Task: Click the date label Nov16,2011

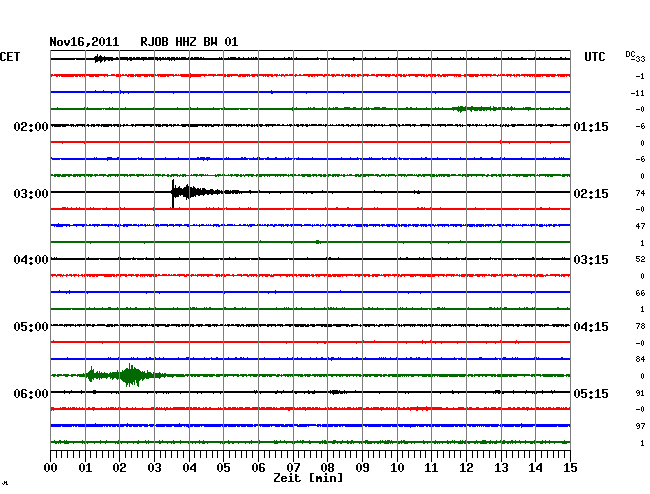Action: (x=84, y=42)
